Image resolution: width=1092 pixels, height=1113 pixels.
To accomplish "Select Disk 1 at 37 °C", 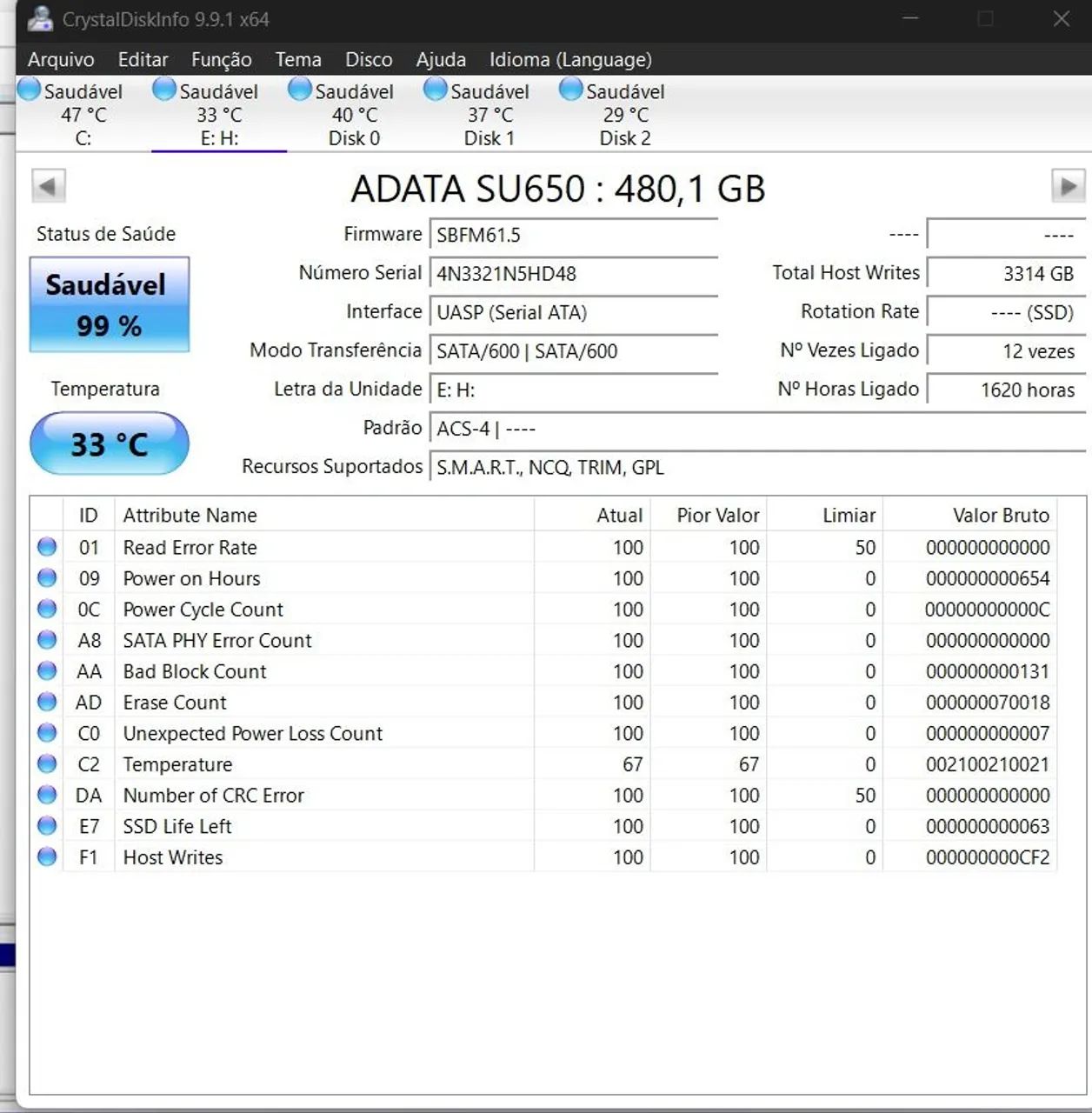I will point(489,114).
